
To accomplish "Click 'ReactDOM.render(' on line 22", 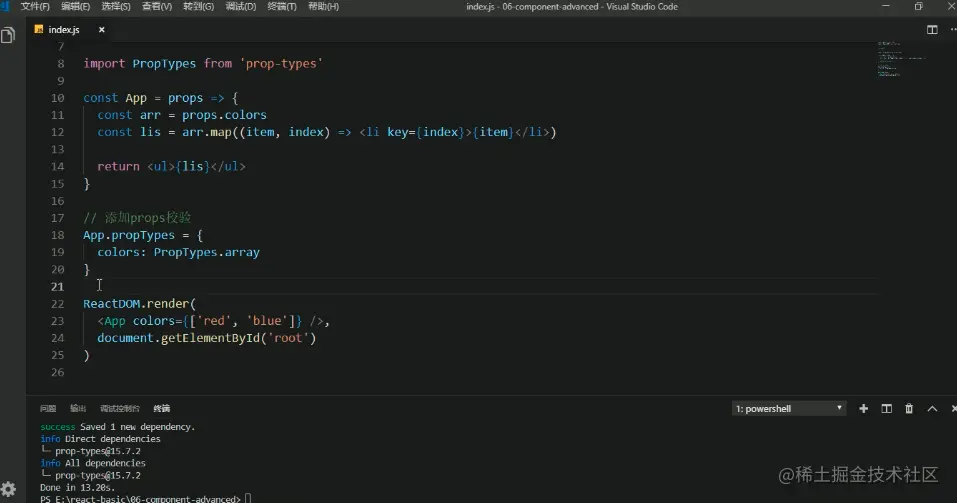I will click(x=139, y=303).
